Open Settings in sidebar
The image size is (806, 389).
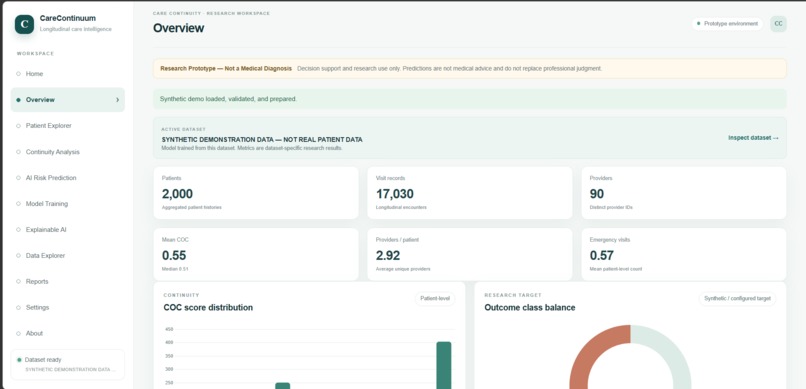68,307
